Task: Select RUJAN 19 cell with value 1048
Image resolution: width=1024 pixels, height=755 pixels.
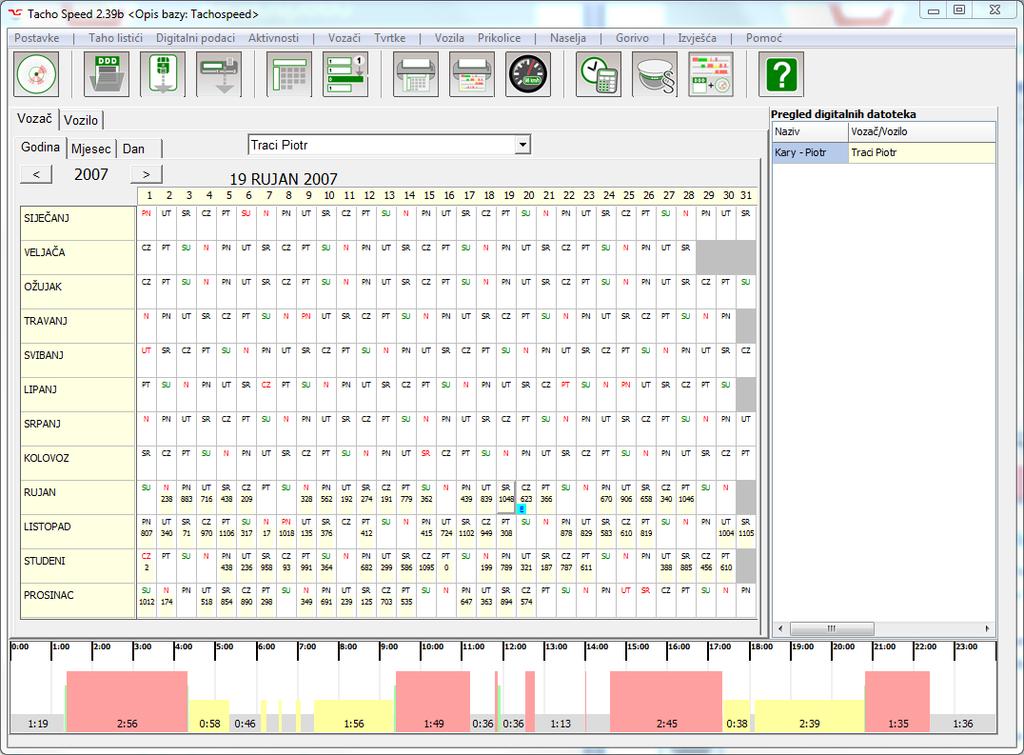Action: coord(506,498)
